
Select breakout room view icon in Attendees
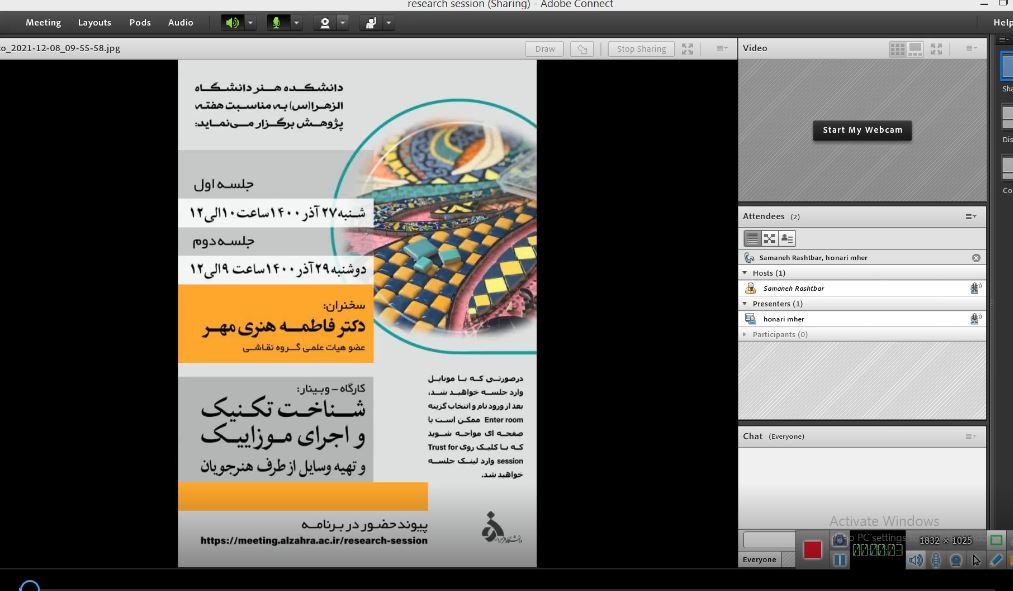tap(769, 238)
